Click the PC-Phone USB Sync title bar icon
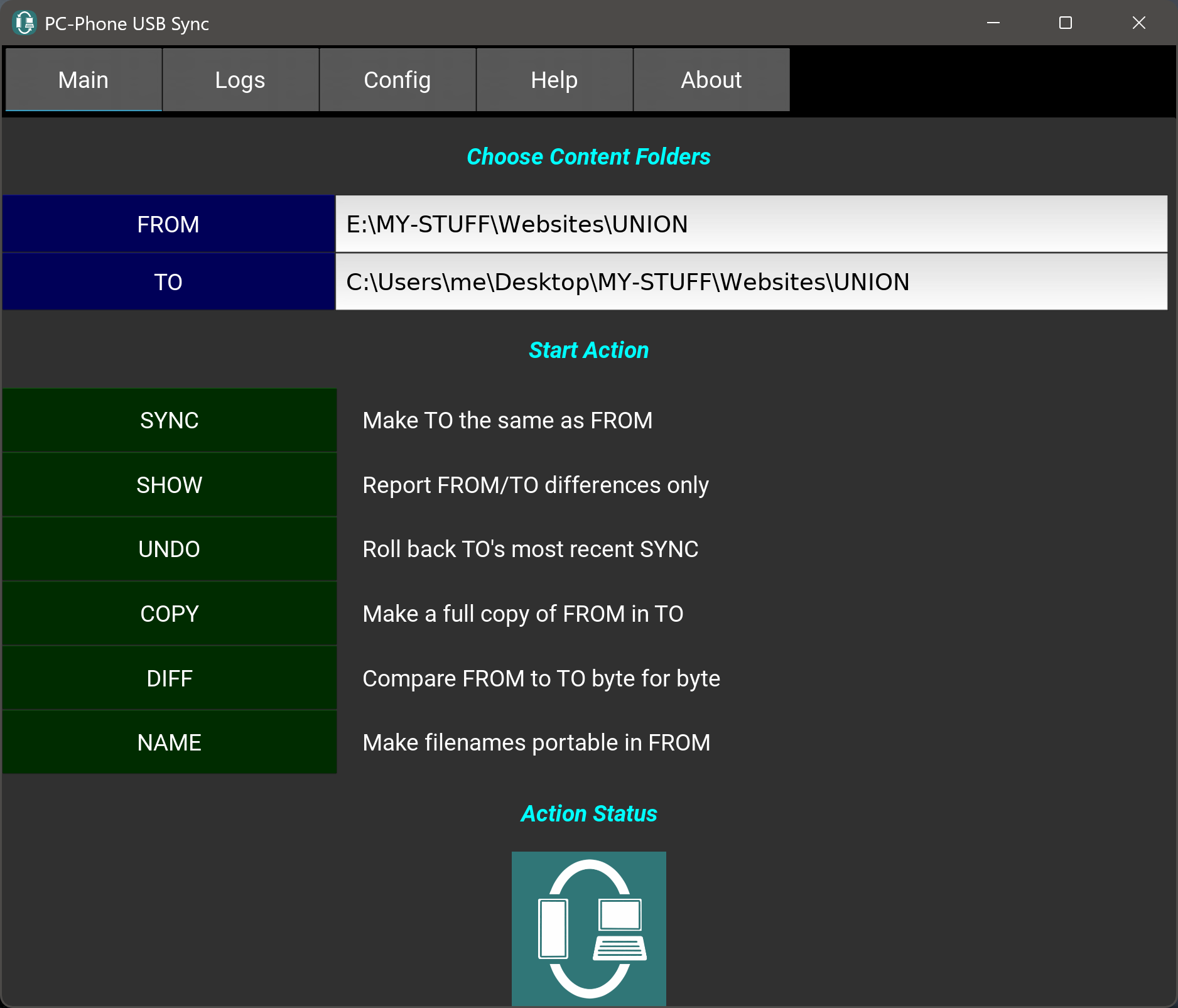This screenshot has height=1008, width=1178. pos(24,23)
